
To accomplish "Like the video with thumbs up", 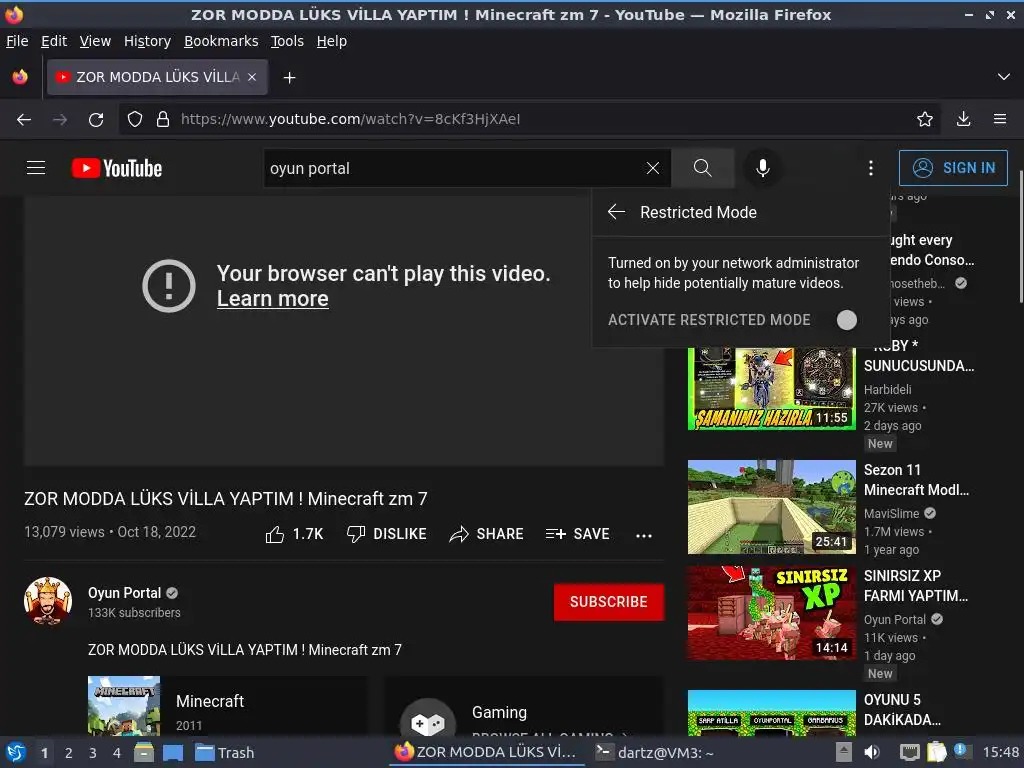I will click(295, 534).
